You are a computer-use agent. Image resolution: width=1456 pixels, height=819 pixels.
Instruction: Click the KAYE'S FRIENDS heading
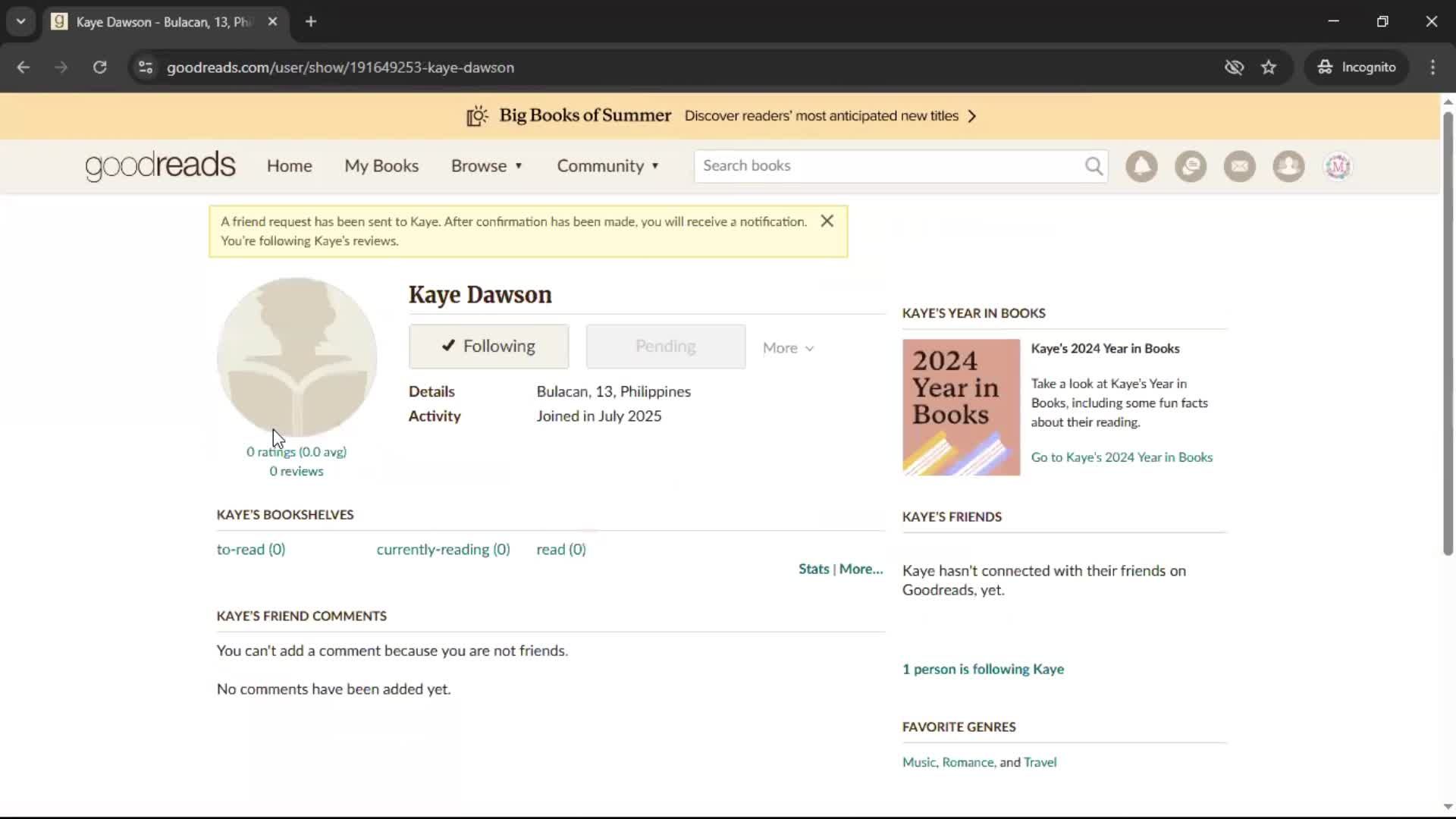coord(952,517)
